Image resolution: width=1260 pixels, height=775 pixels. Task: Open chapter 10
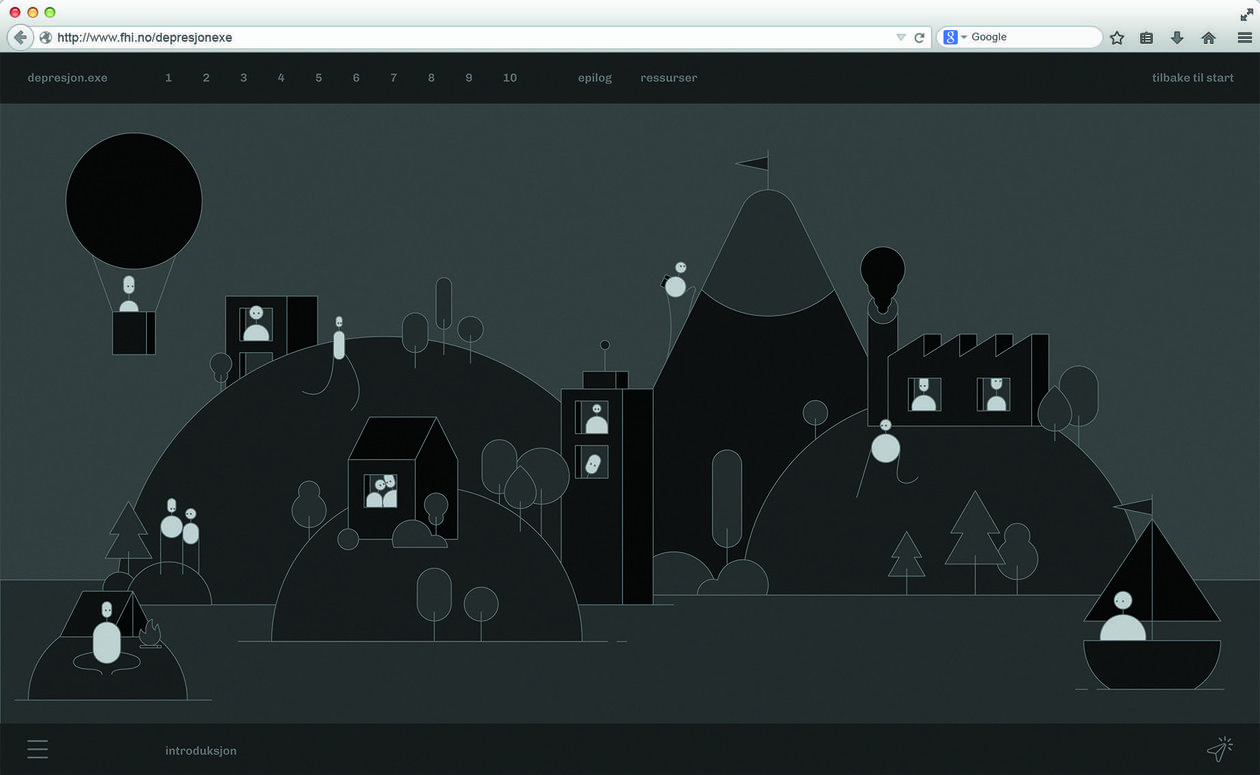510,78
